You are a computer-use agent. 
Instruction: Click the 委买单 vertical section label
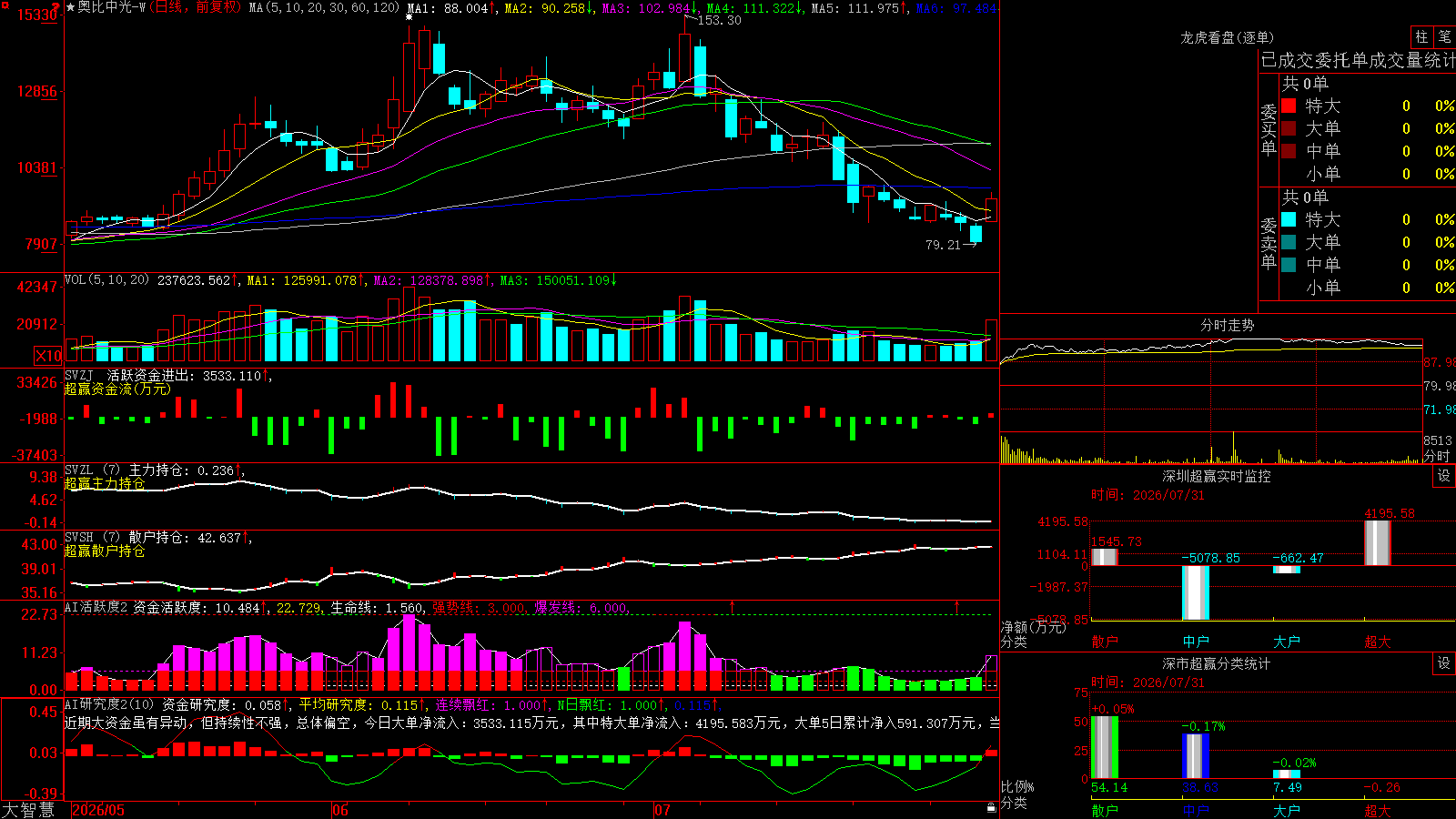point(1269,129)
